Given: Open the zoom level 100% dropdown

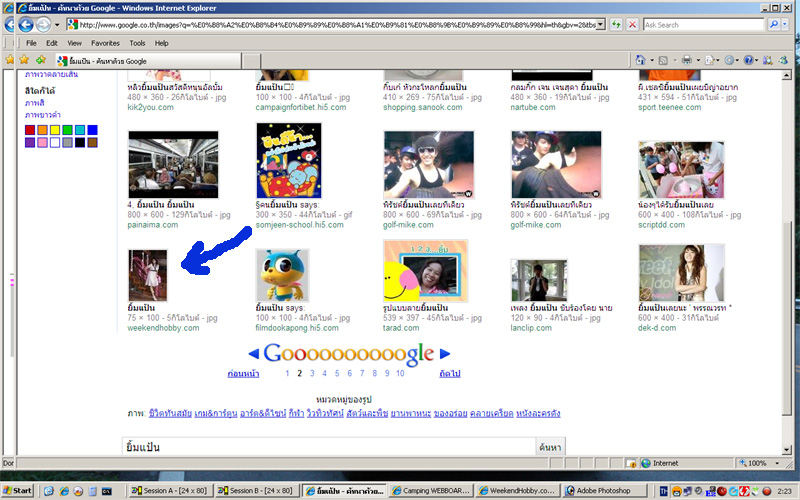Looking at the screenshot, I should (777, 463).
